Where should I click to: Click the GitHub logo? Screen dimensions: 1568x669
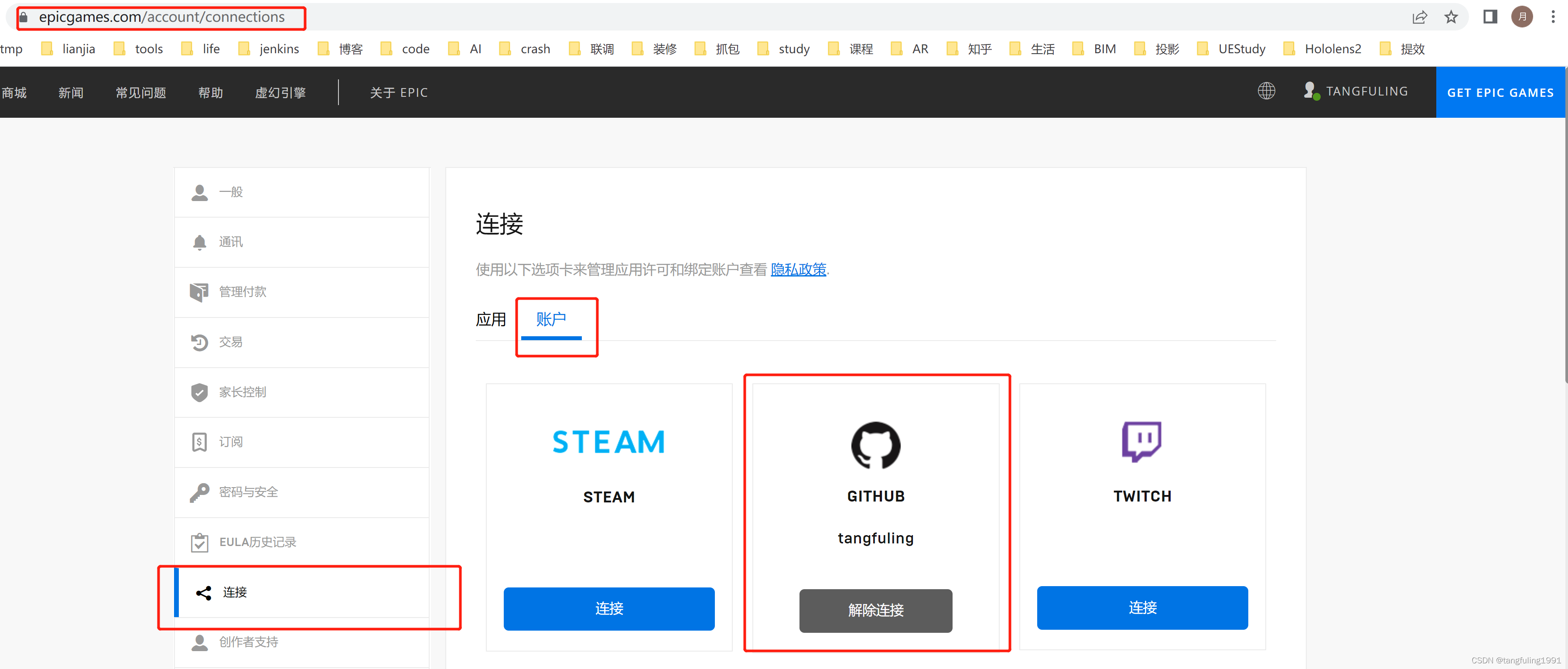(x=875, y=445)
